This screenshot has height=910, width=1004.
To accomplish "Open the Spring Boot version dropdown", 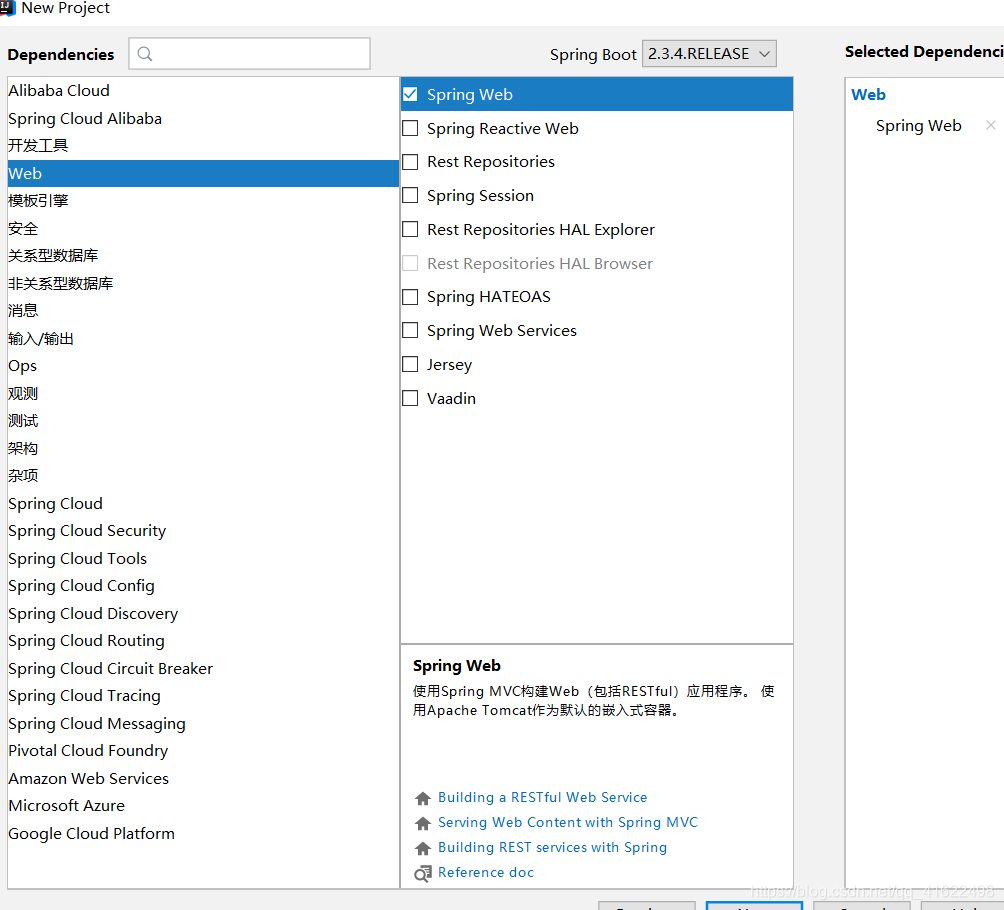I will 709,54.
